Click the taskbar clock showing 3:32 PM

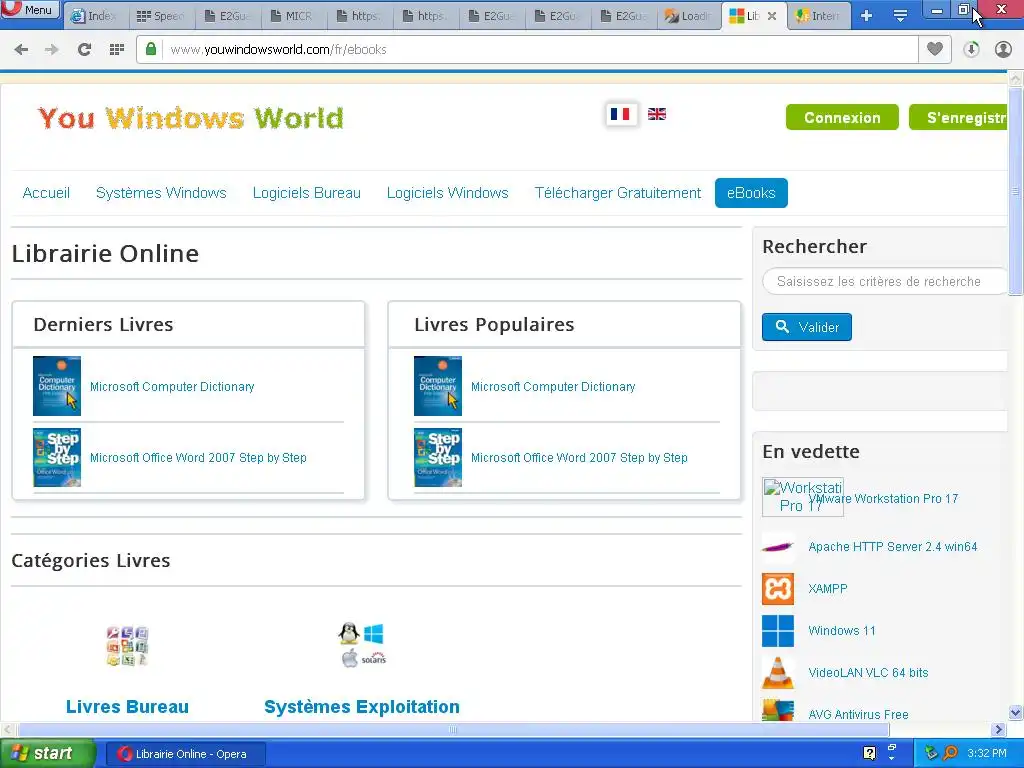(987, 754)
